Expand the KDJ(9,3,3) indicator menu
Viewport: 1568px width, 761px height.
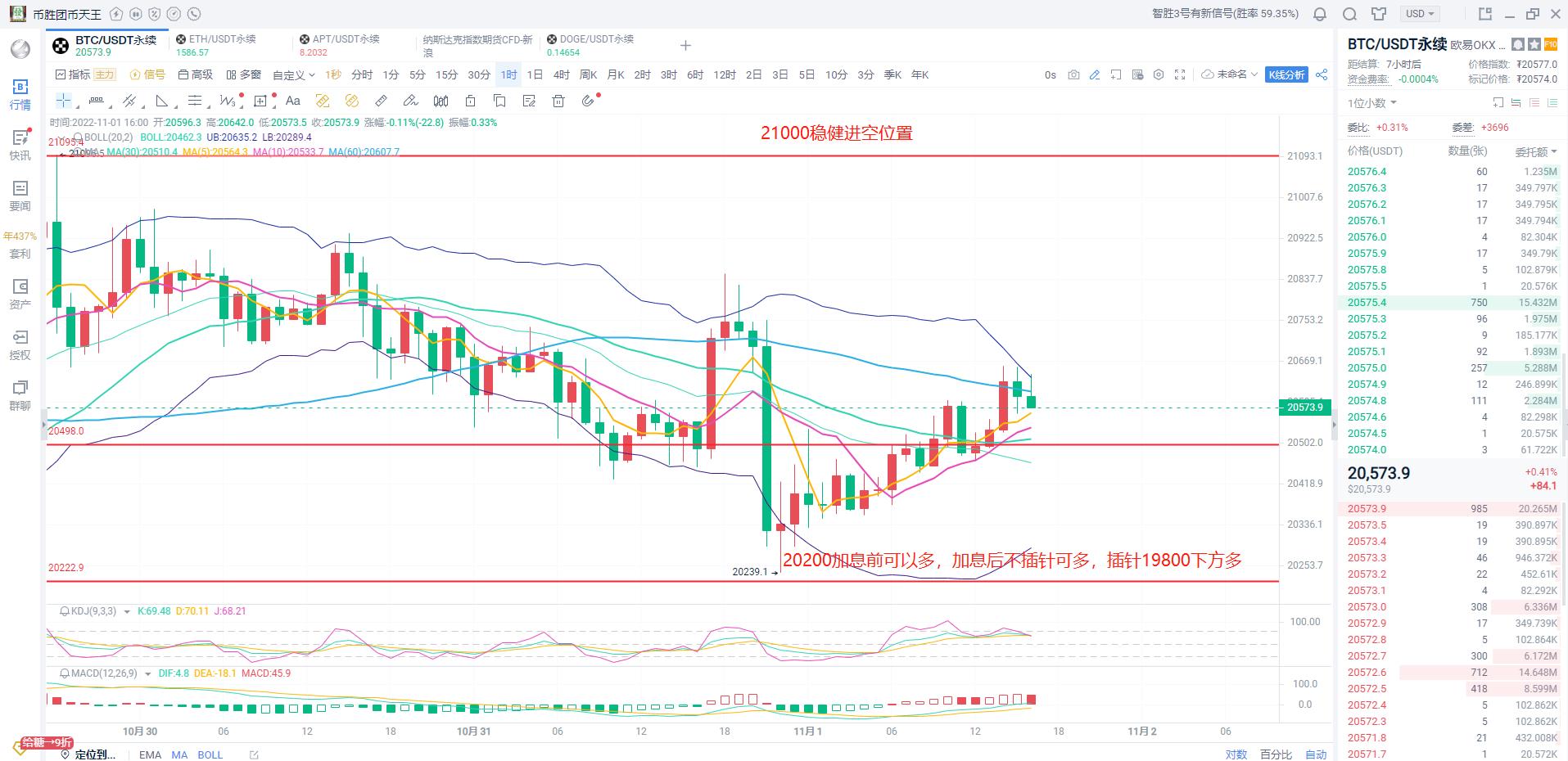[x=126, y=611]
